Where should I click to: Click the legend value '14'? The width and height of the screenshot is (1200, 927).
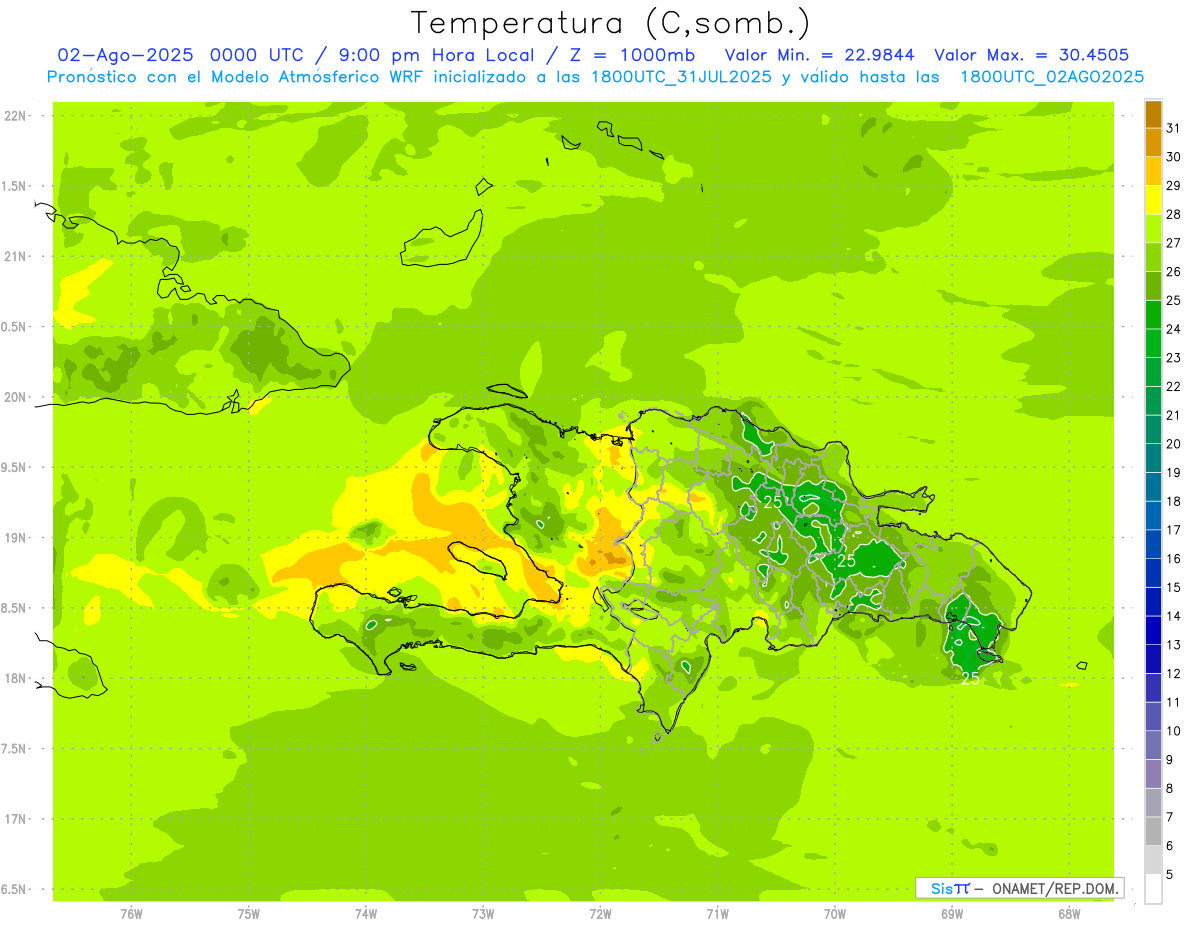[1173, 616]
